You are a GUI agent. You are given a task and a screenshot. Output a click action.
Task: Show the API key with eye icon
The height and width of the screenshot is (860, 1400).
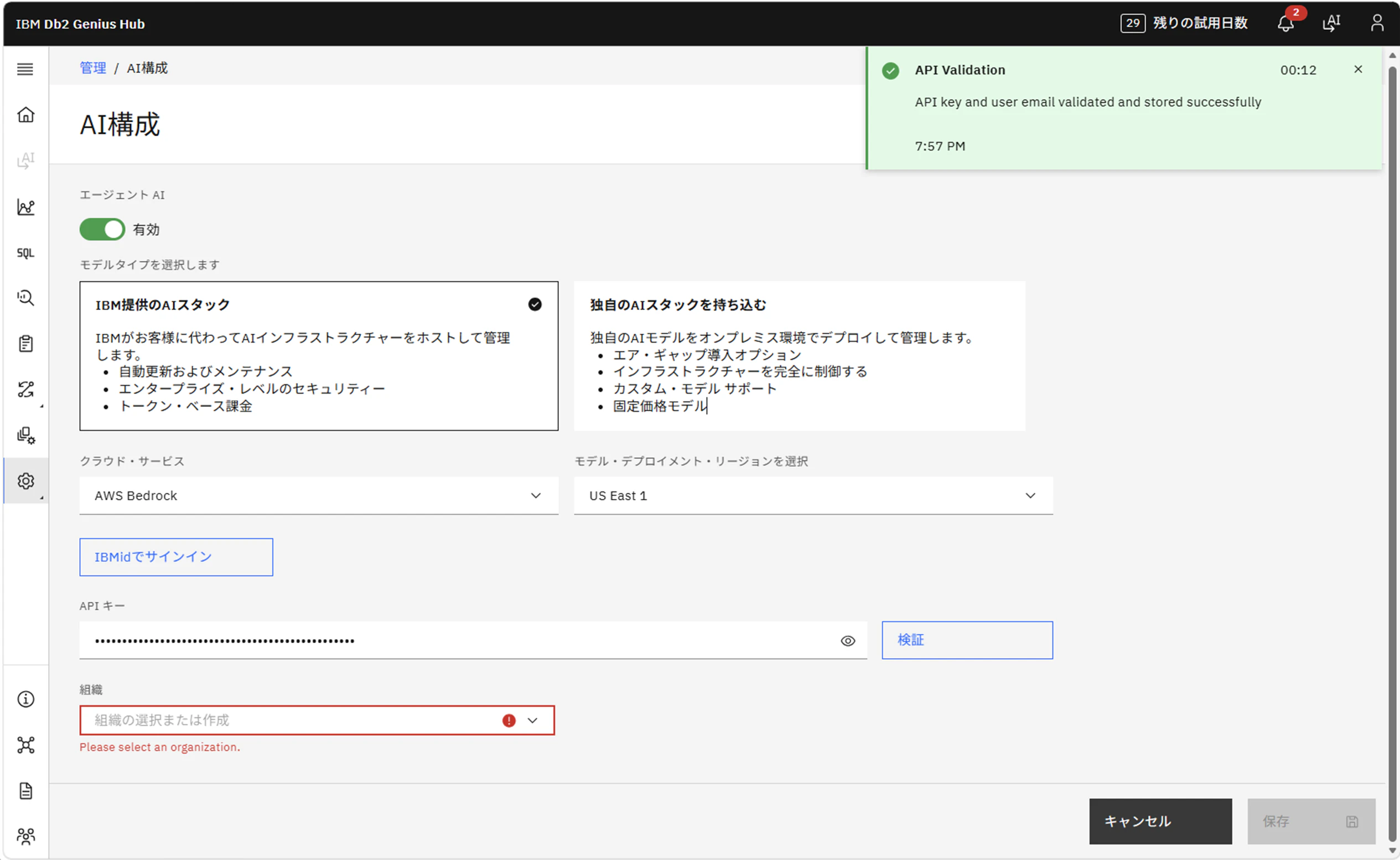pyautogui.click(x=848, y=641)
